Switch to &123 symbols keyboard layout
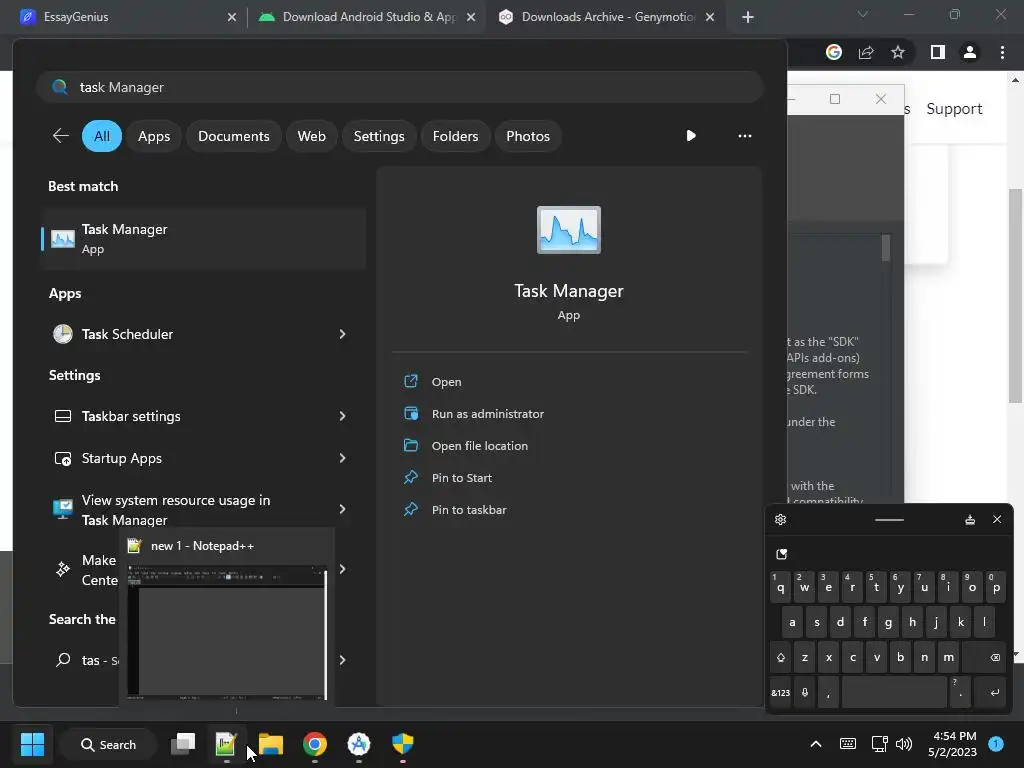The width and height of the screenshot is (1024, 768). (x=780, y=693)
